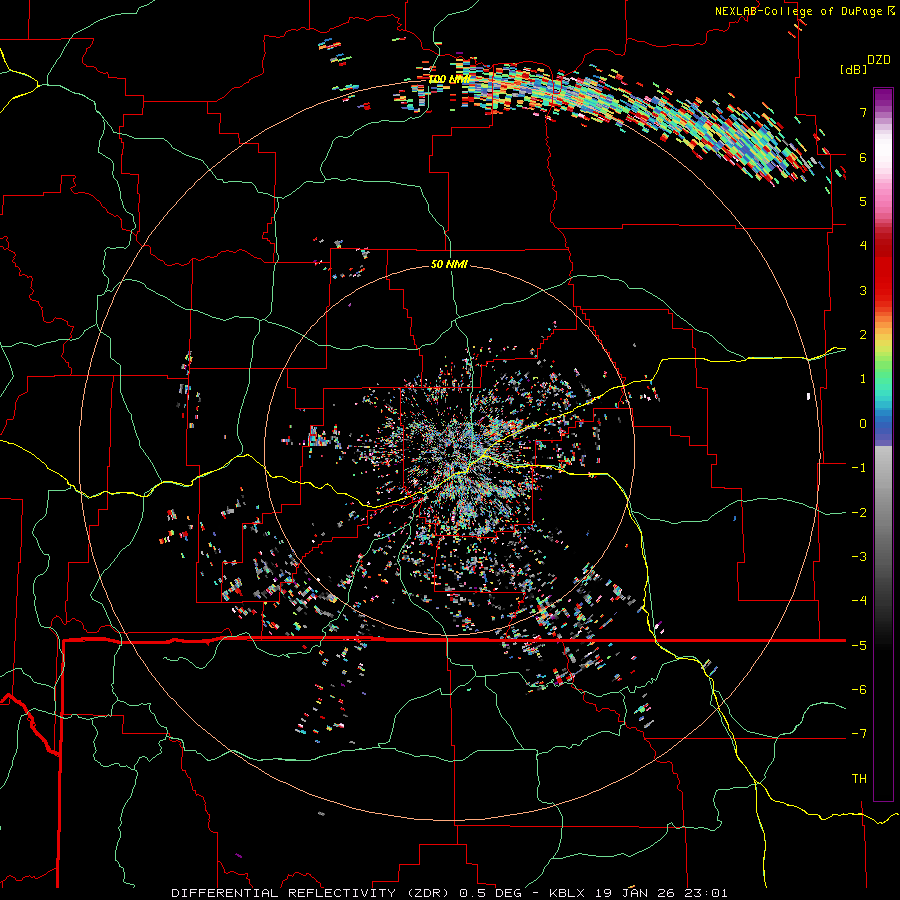900x900 pixels.
Task: Select the 5 value on the dB scale
Action: click(863, 201)
